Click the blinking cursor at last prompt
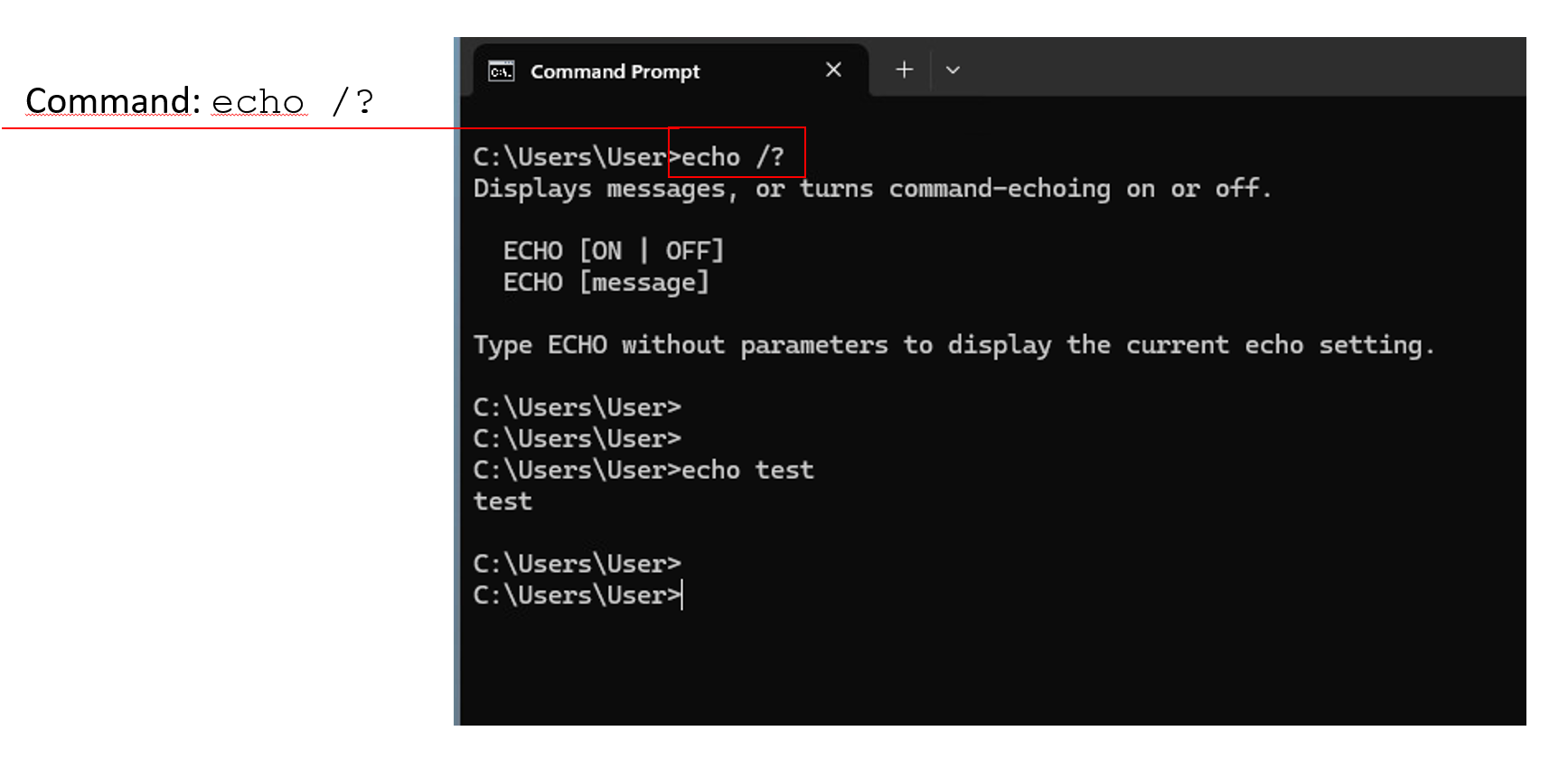 [x=682, y=595]
